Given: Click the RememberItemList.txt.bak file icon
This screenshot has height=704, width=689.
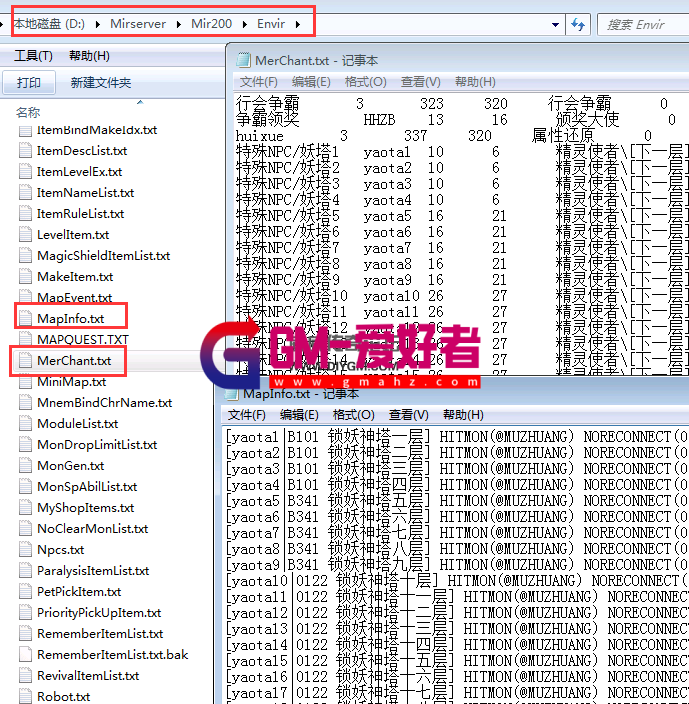Looking at the screenshot, I should coord(26,655).
